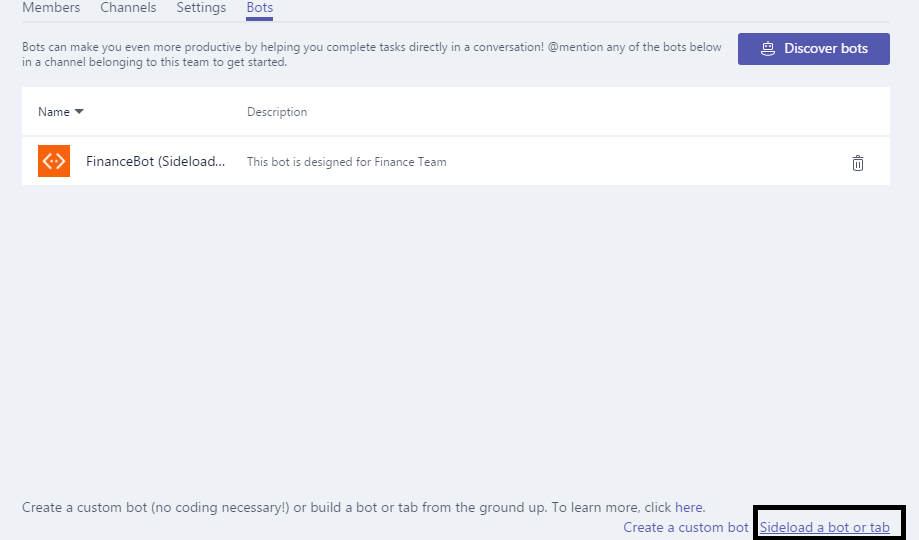The width and height of the screenshot is (919, 540).
Task: Click the Name column header text
Action: pos(54,111)
